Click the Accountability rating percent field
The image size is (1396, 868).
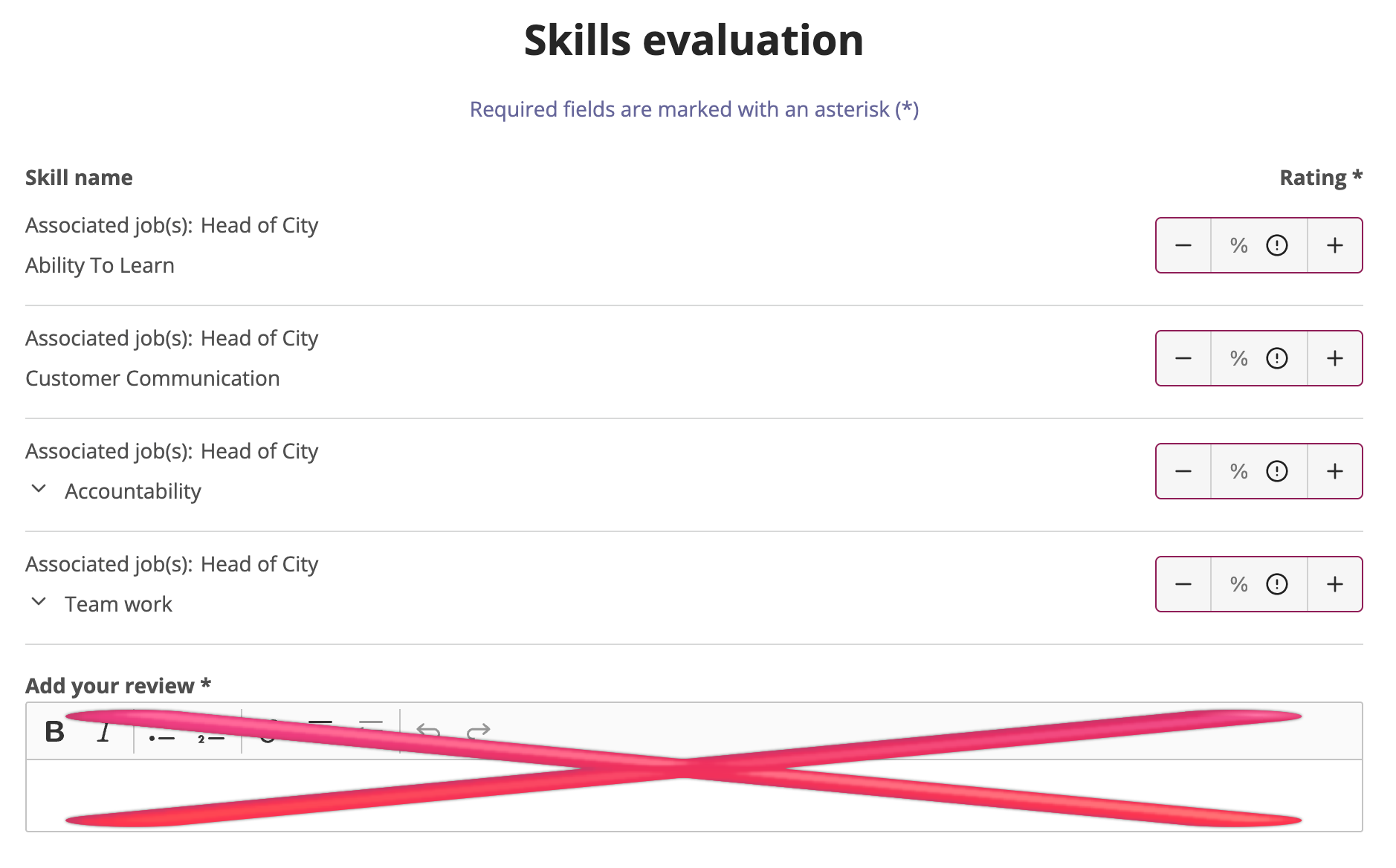point(1237,471)
